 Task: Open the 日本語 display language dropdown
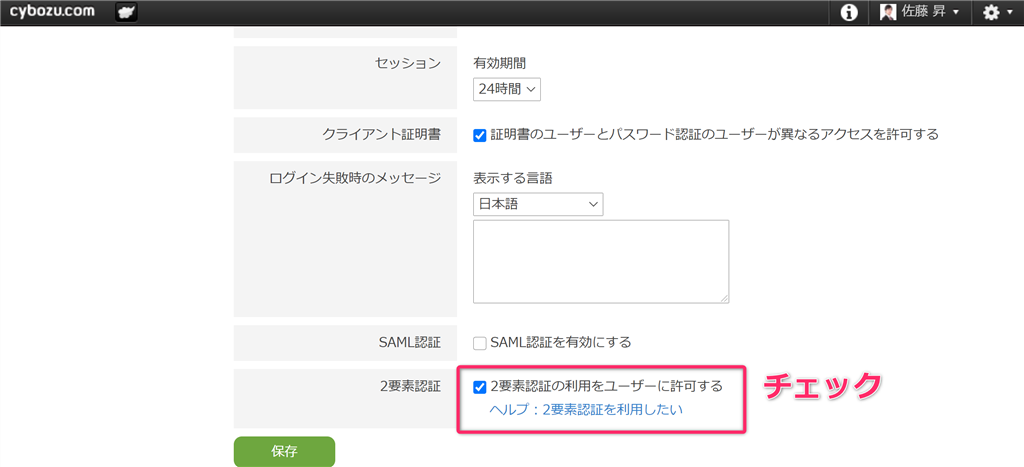(x=538, y=204)
